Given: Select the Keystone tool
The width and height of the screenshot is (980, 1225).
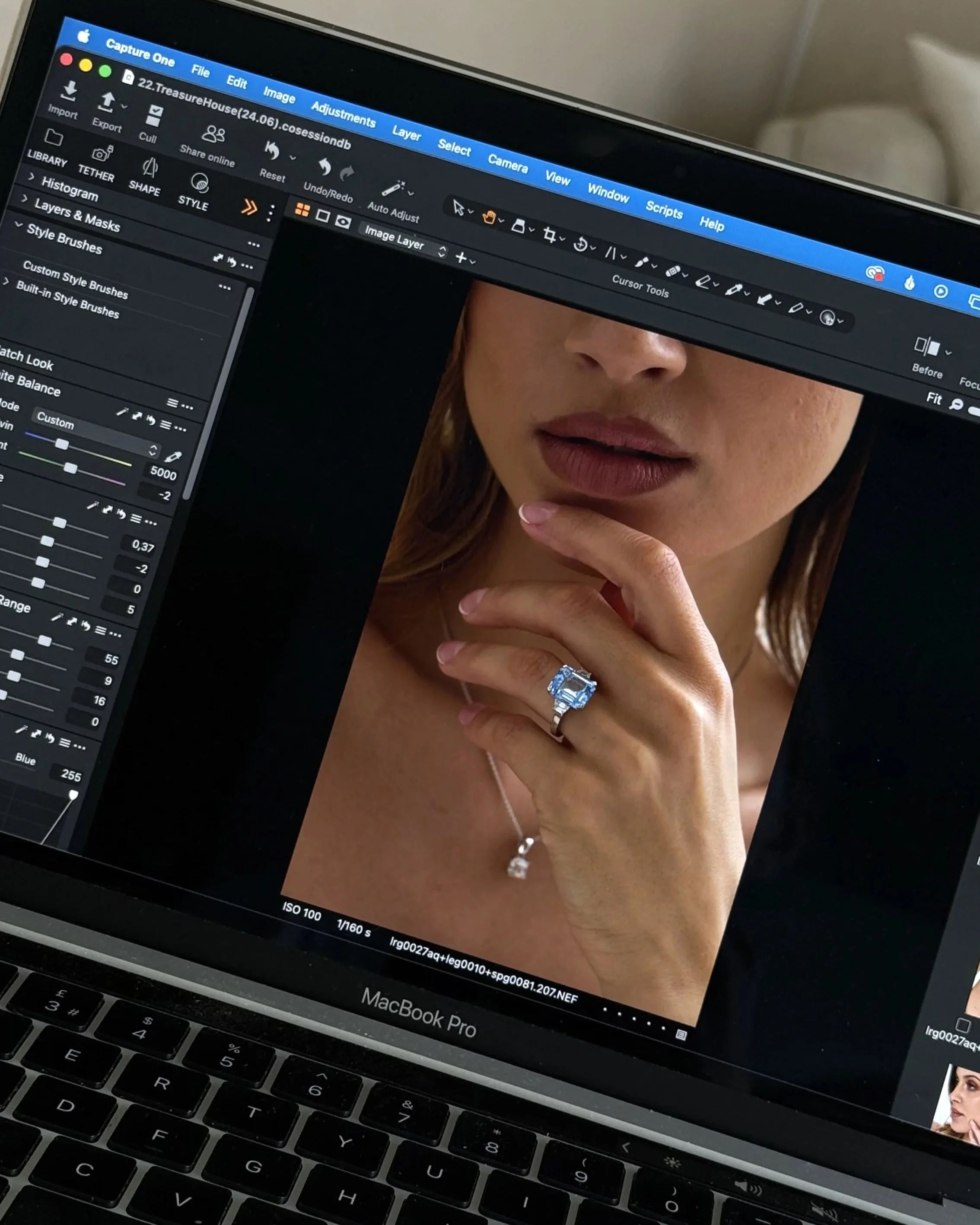Looking at the screenshot, I should 611,253.
